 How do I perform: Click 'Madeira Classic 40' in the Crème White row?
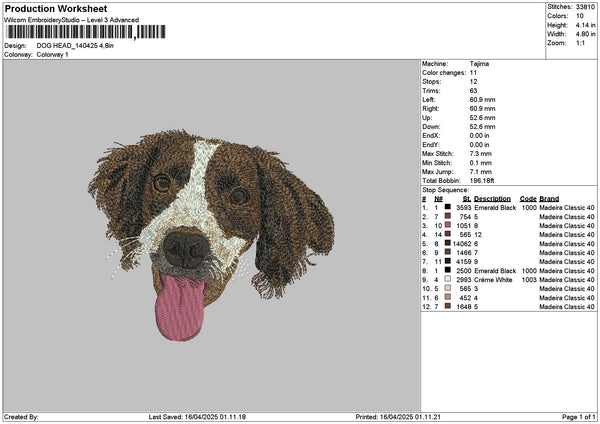point(567,280)
